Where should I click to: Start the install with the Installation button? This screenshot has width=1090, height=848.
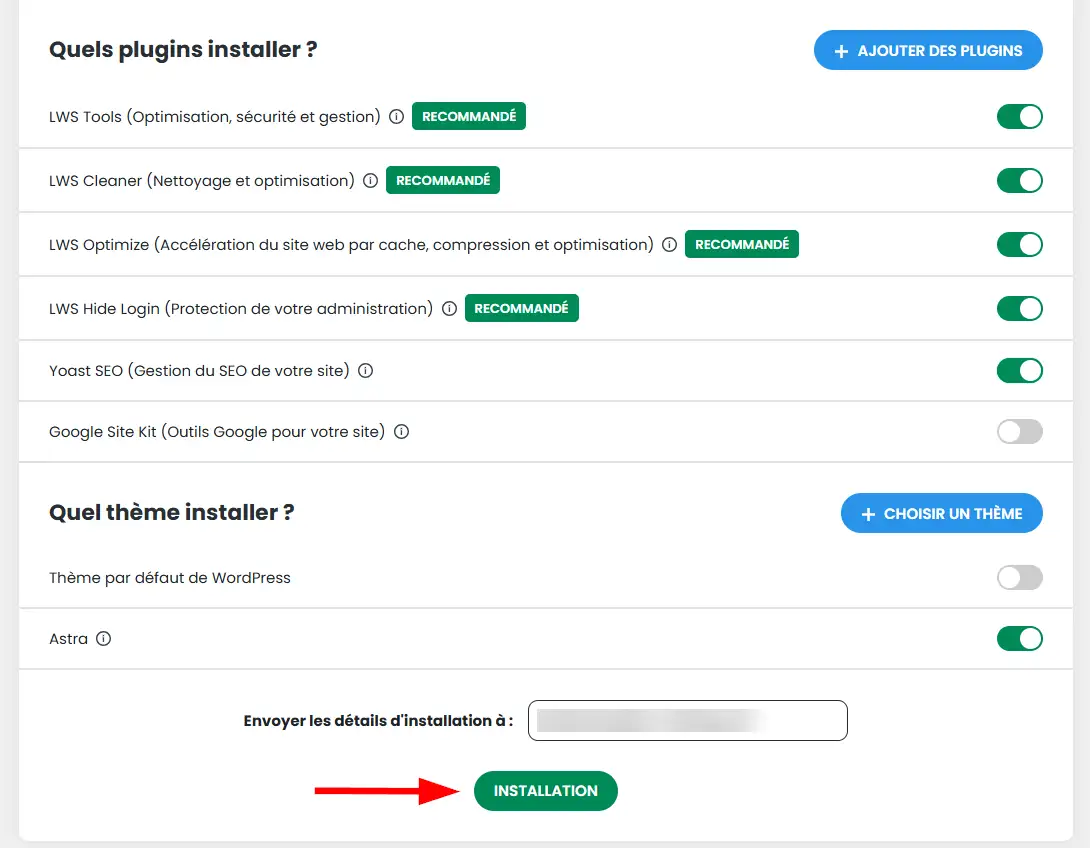546,790
